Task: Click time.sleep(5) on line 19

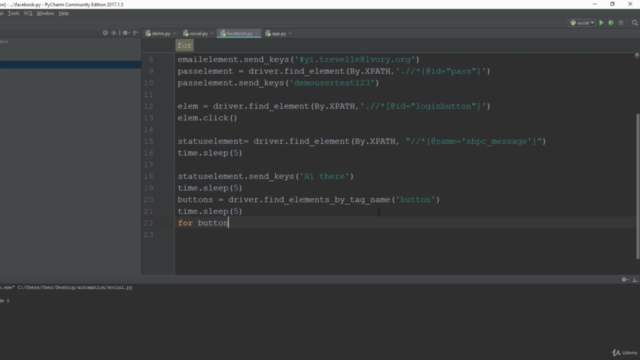Action: (210, 188)
